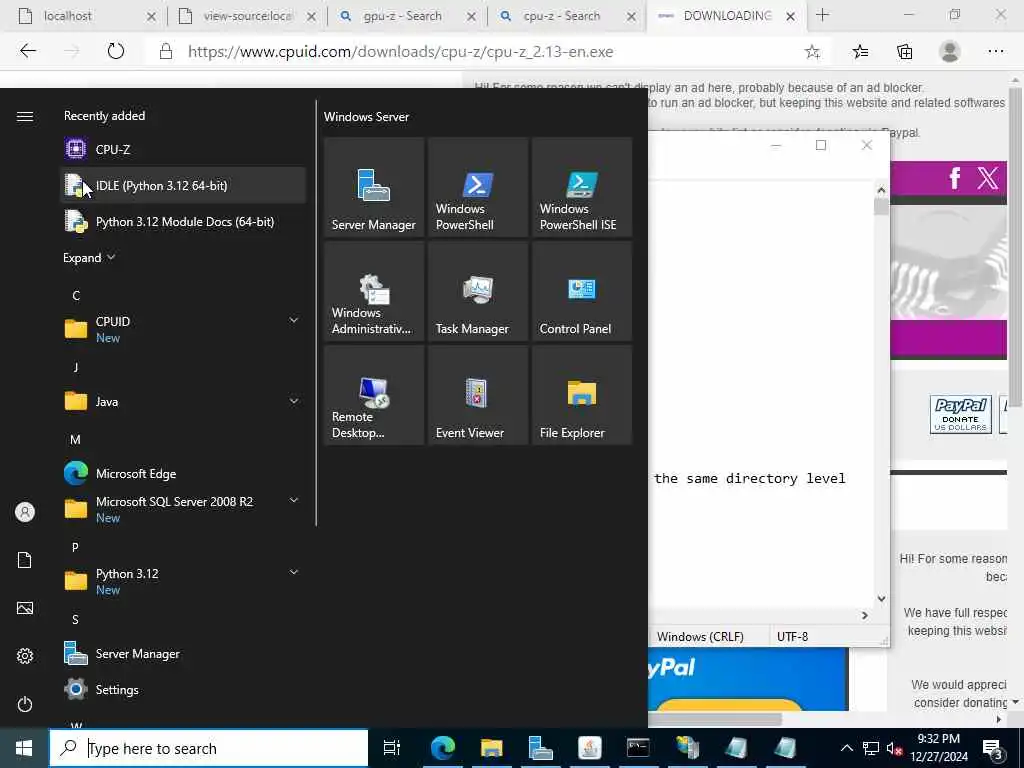Open the command prompt on the taskbar
This screenshot has height=768, width=1024.
pos(638,748)
